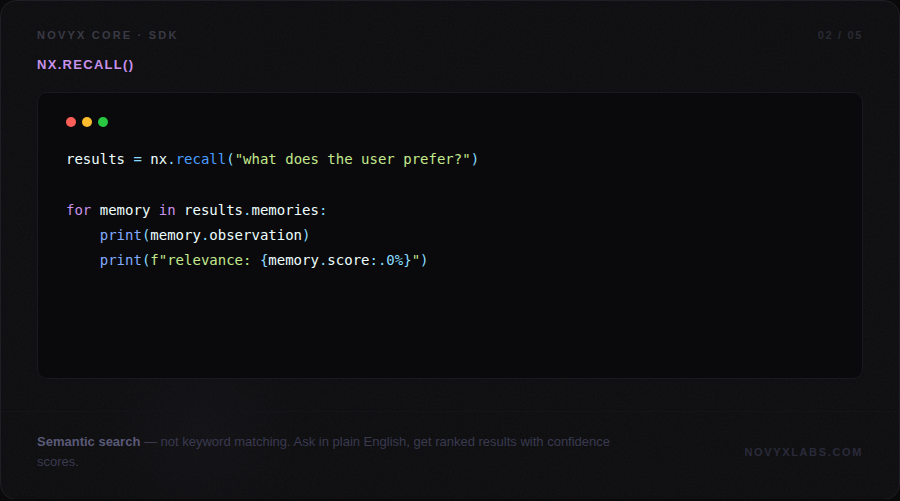Select the 02 / 05 slide counter
900x501 pixels.
click(x=839, y=35)
